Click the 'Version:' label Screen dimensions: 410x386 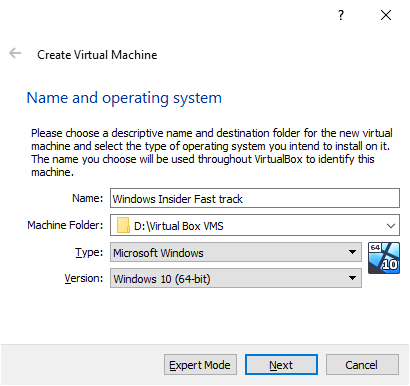(x=84, y=278)
